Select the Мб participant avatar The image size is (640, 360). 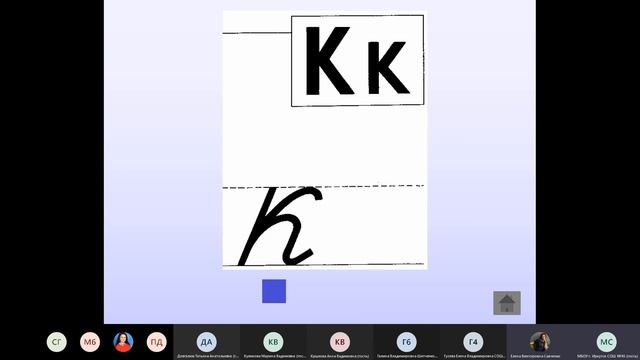click(x=90, y=342)
